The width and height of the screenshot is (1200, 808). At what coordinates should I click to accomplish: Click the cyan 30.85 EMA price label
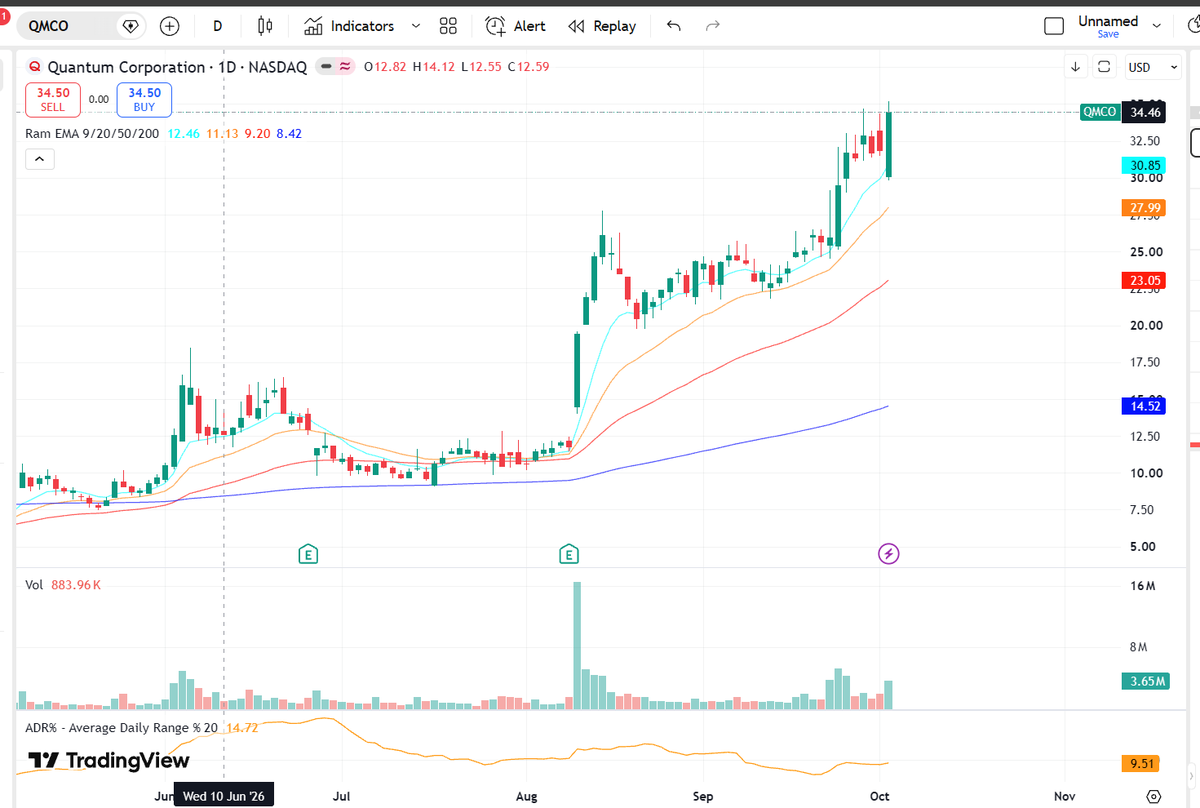point(1145,165)
